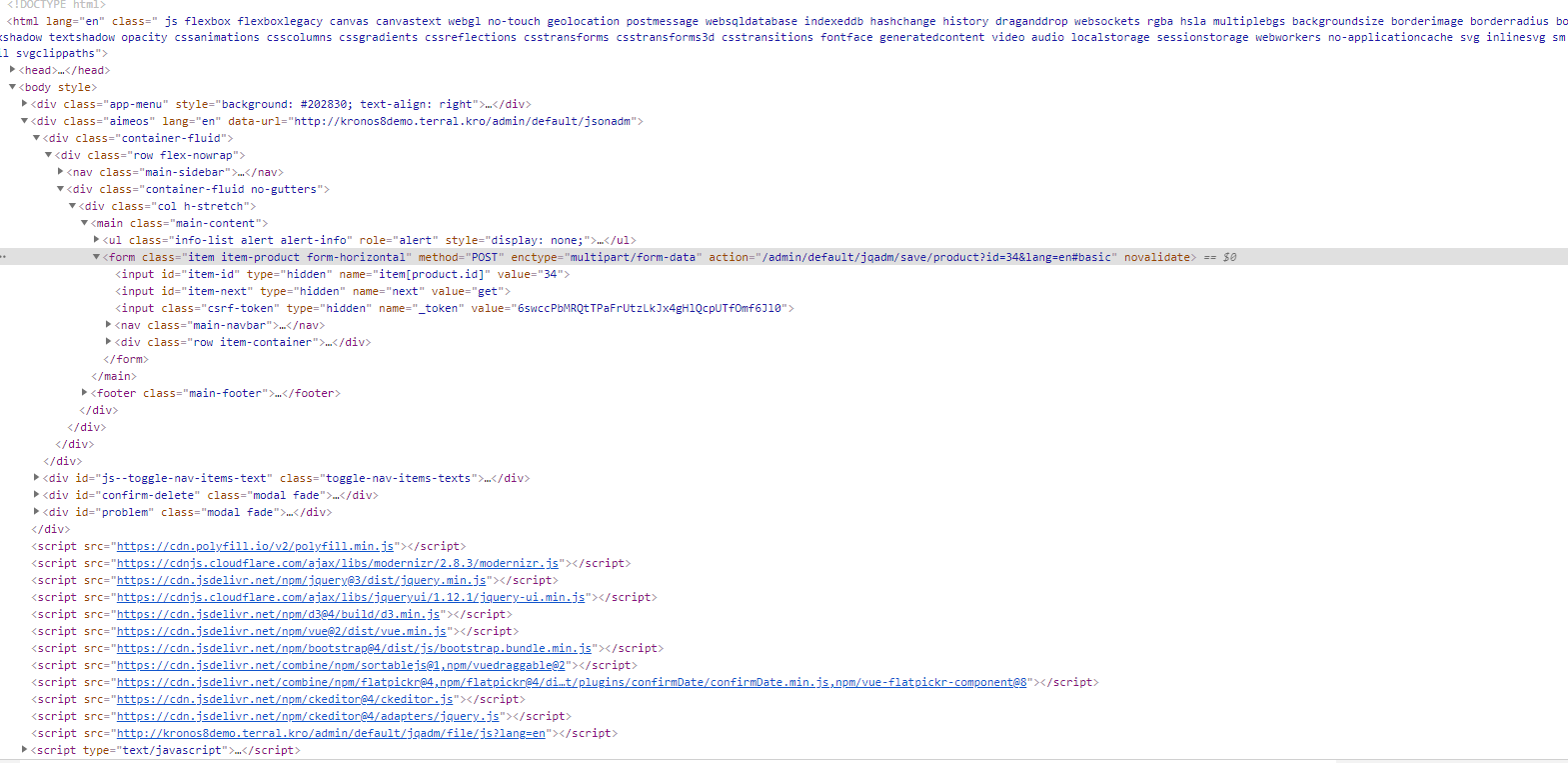This screenshot has height=763, width=1568.
Task: Select the item-next hidden input line
Action: click(x=313, y=291)
